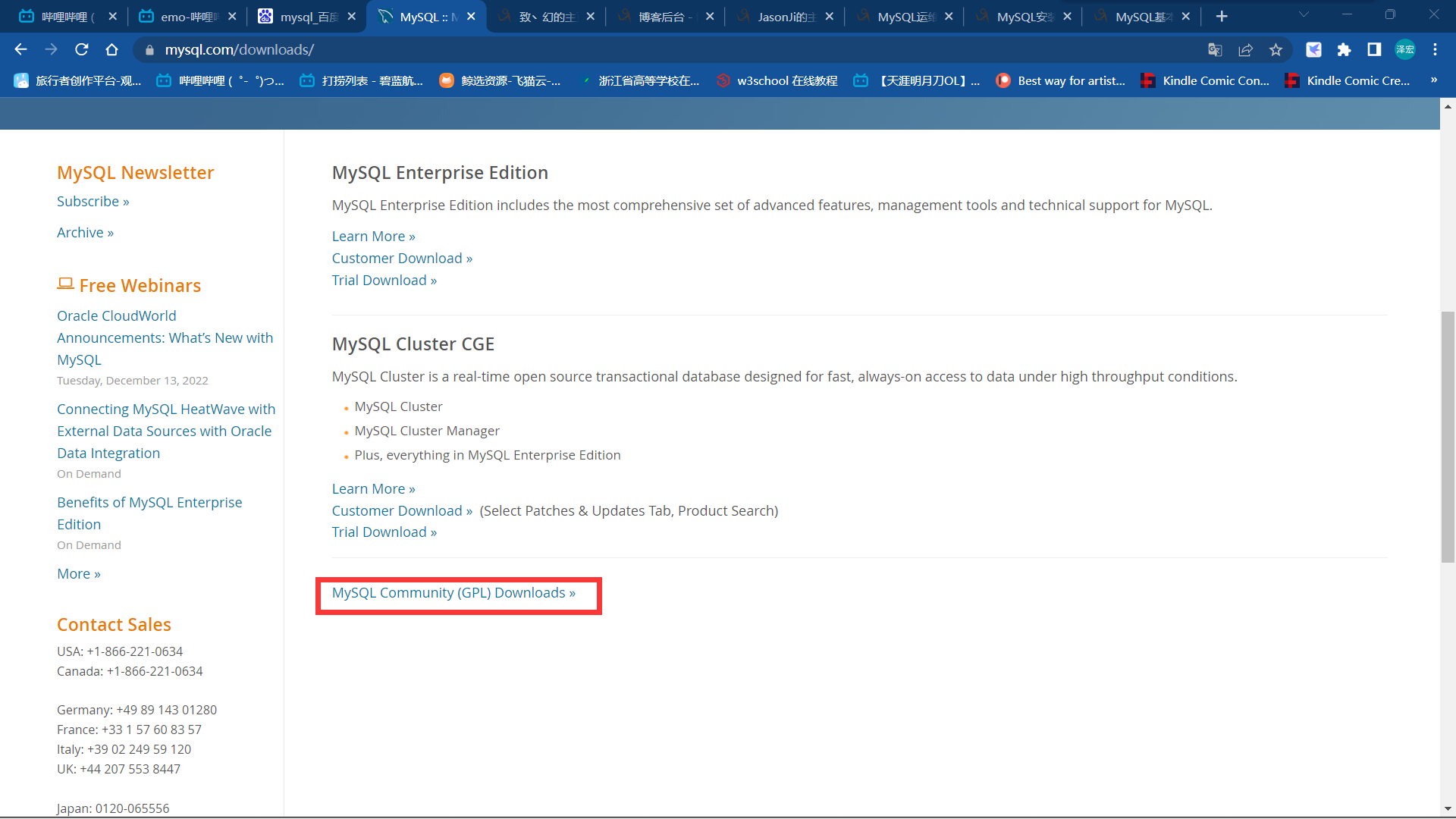Open the Kindle Comic Con... bookmark
The image size is (1456, 819).
(x=1205, y=80)
